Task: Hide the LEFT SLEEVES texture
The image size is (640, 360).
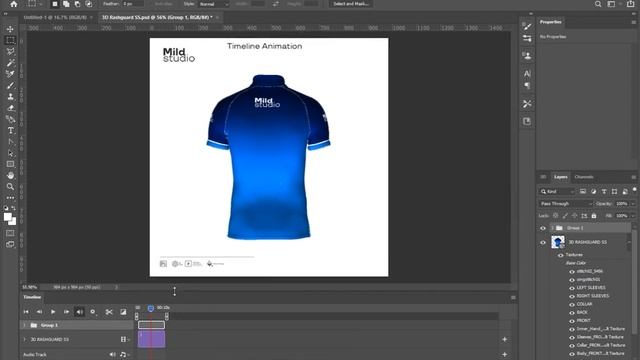Action: click(572, 288)
